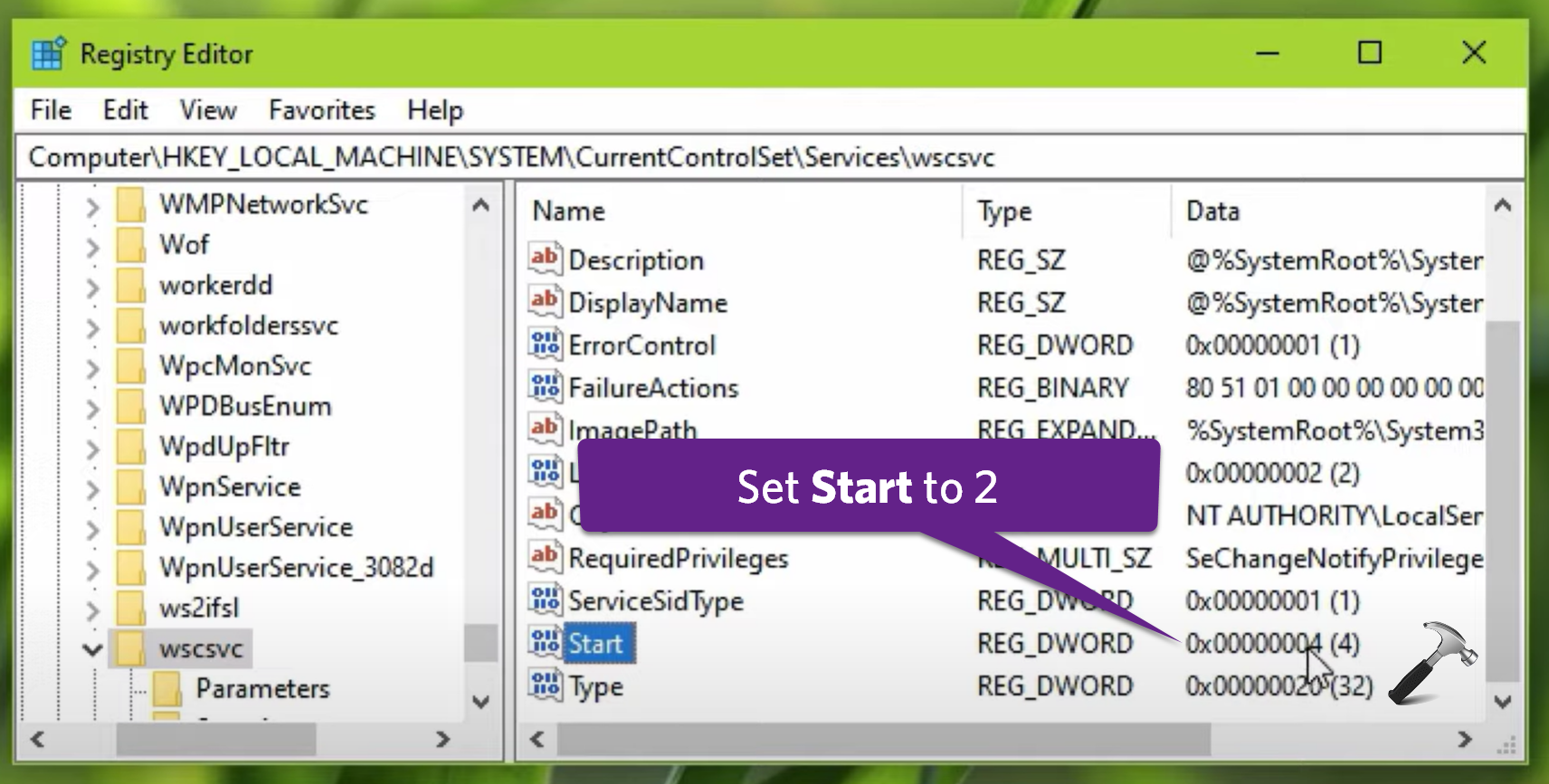
Task: Expand the WPDBusEnum key
Action: tap(92, 409)
